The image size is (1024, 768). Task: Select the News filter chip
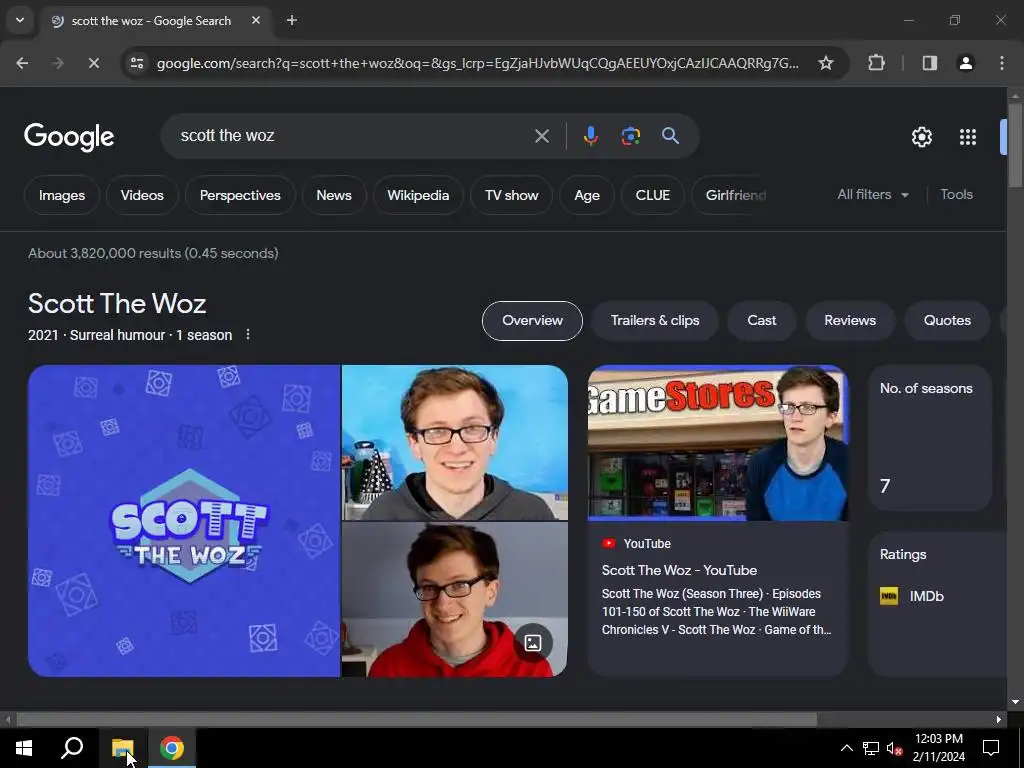[334, 195]
